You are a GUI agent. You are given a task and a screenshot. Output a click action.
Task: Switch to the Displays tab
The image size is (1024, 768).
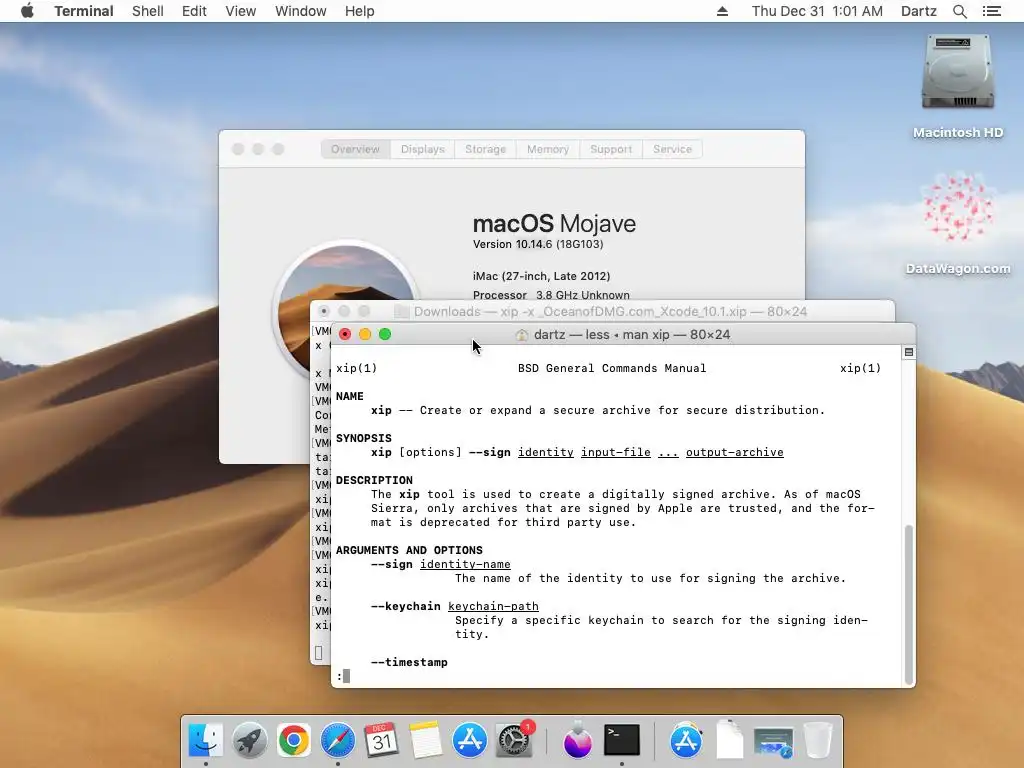[423, 149]
